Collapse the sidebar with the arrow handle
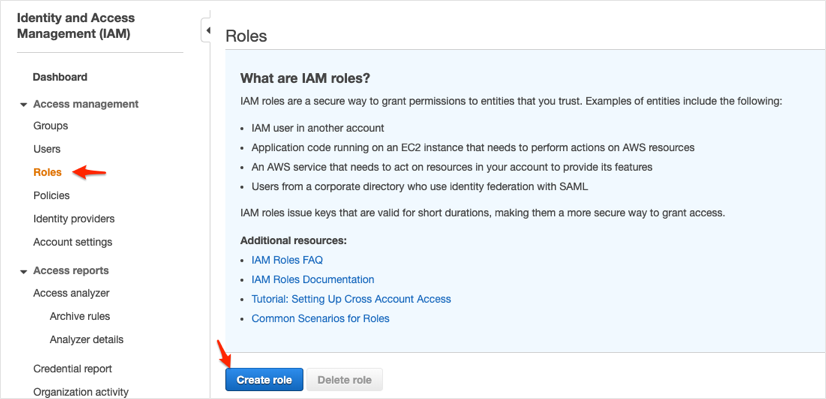Viewport: 826px width, 399px height. (206, 31)
